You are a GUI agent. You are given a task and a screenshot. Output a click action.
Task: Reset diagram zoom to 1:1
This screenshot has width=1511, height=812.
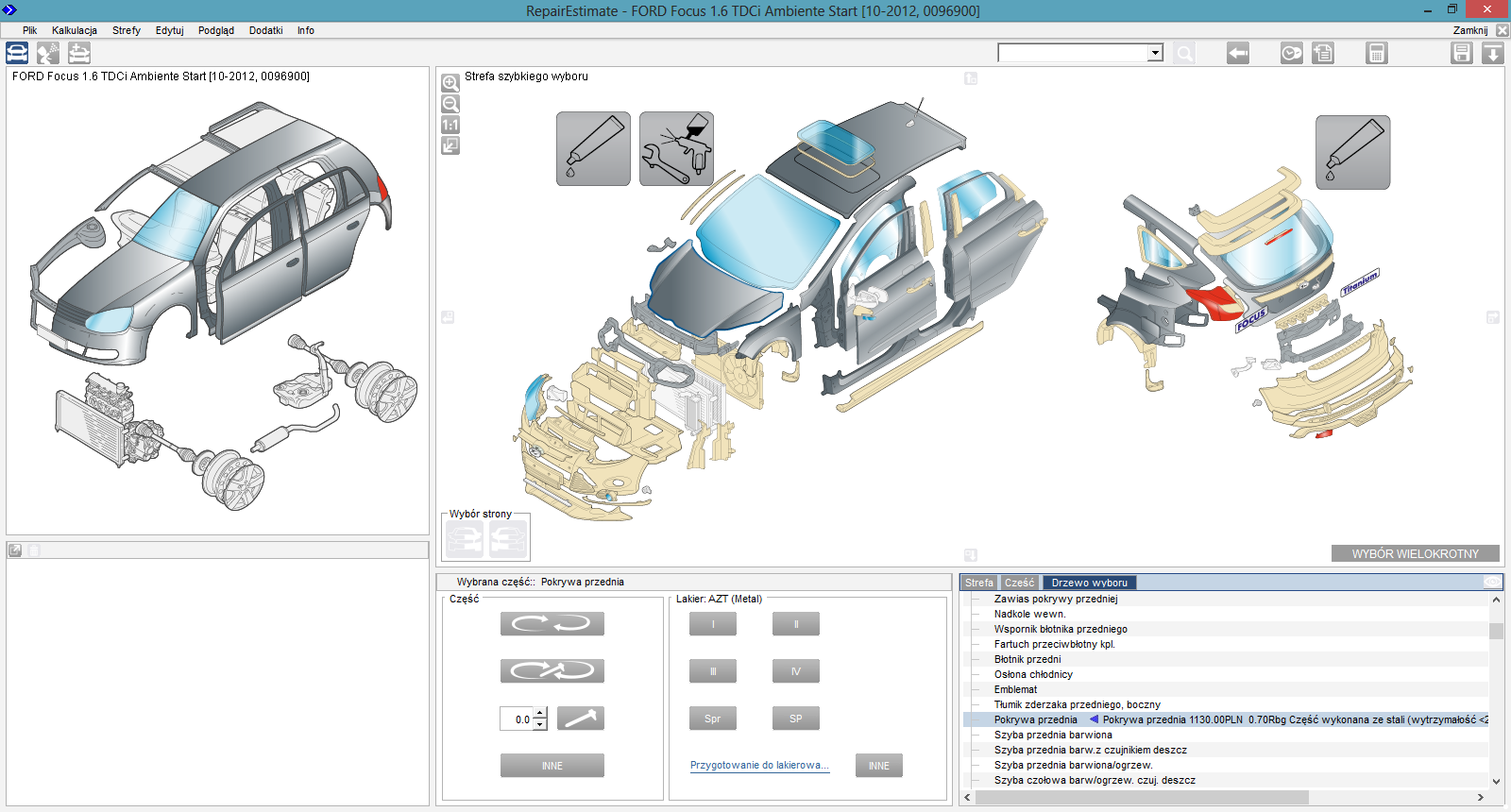click(450, 125)
